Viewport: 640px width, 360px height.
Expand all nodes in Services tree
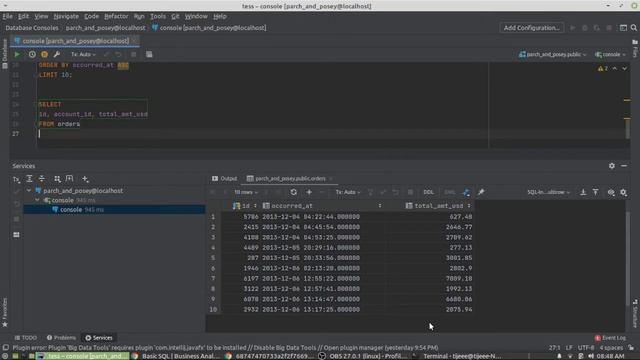[x=29, y=179]
